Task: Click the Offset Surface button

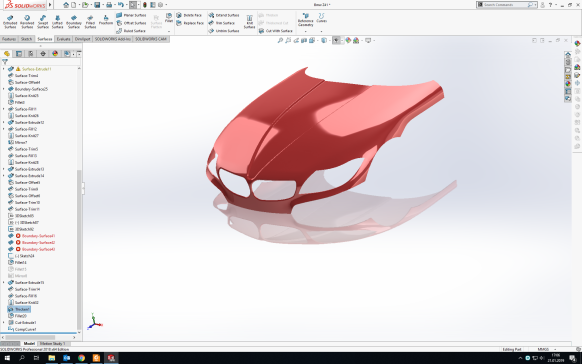Action: (x=131, y=23)
